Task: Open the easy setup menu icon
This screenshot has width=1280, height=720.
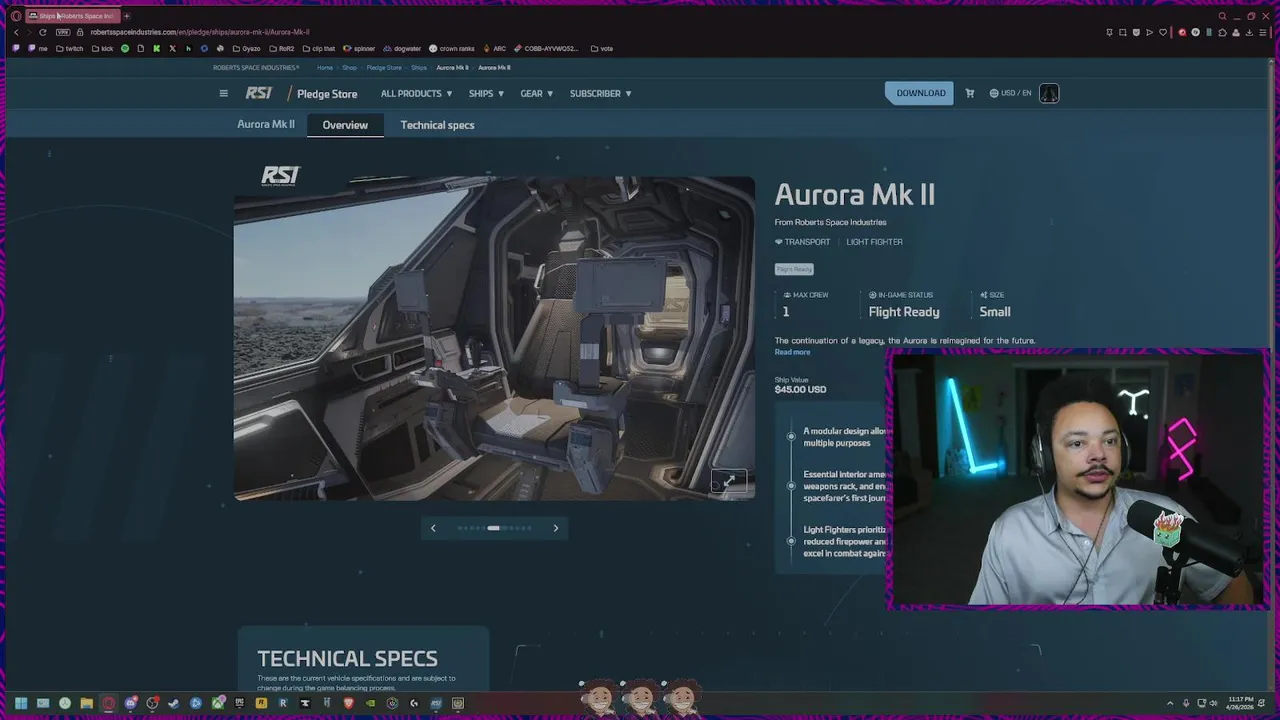Action: tap(1262, 32)
